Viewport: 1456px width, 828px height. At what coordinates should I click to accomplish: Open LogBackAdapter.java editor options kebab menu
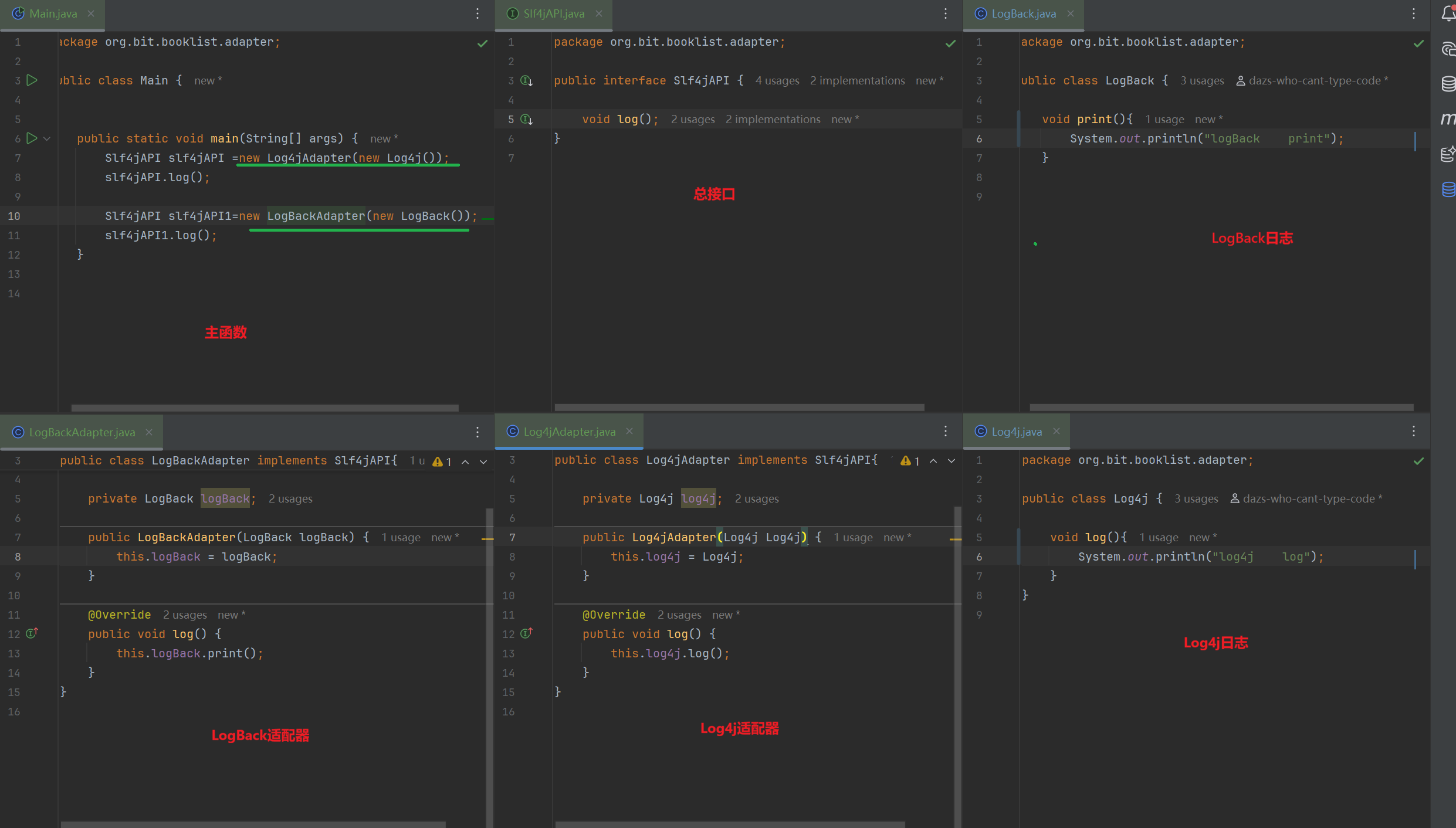click(x=478, y=432)
